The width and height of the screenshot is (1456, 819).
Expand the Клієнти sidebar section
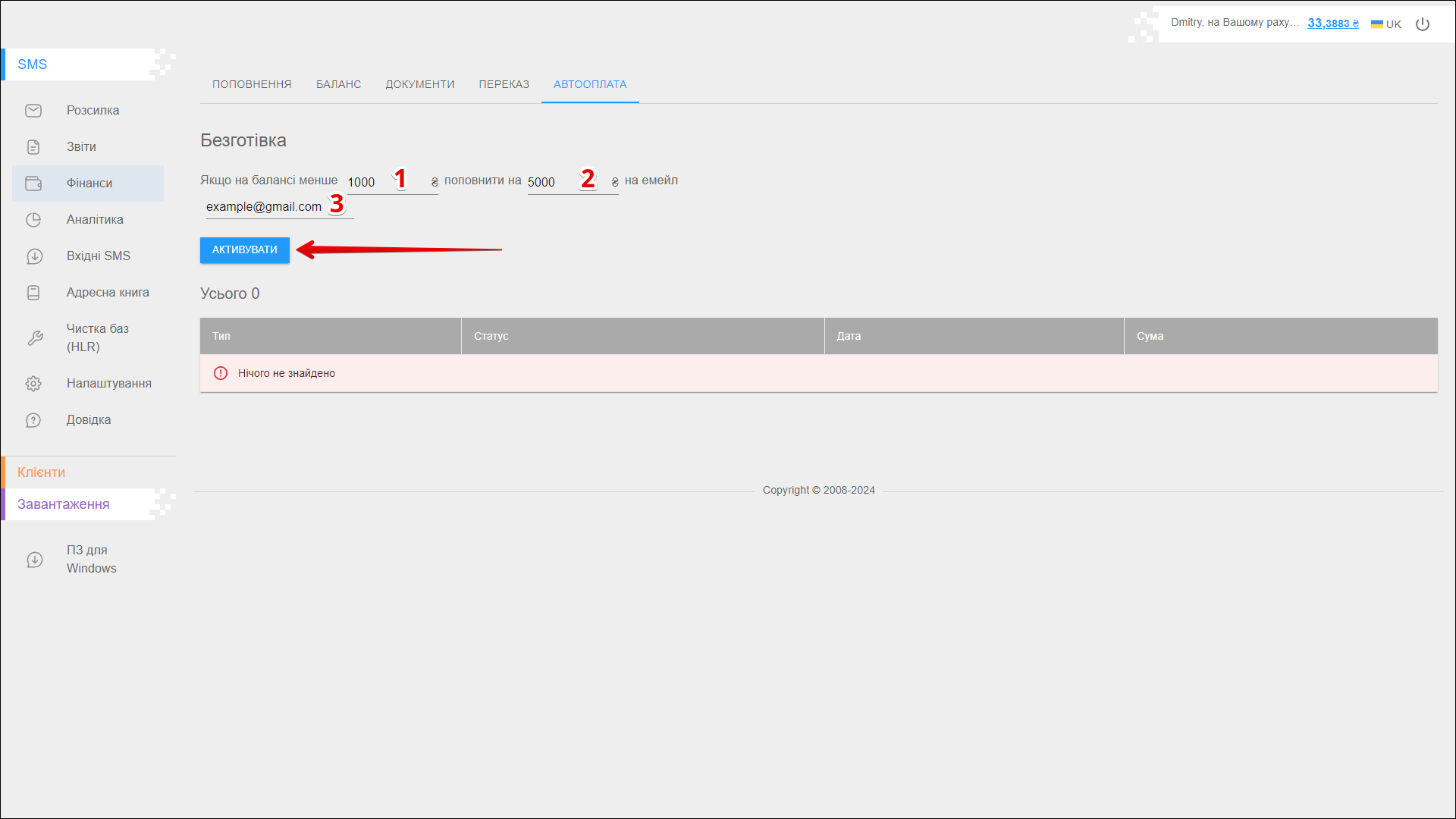click(42, 472)
